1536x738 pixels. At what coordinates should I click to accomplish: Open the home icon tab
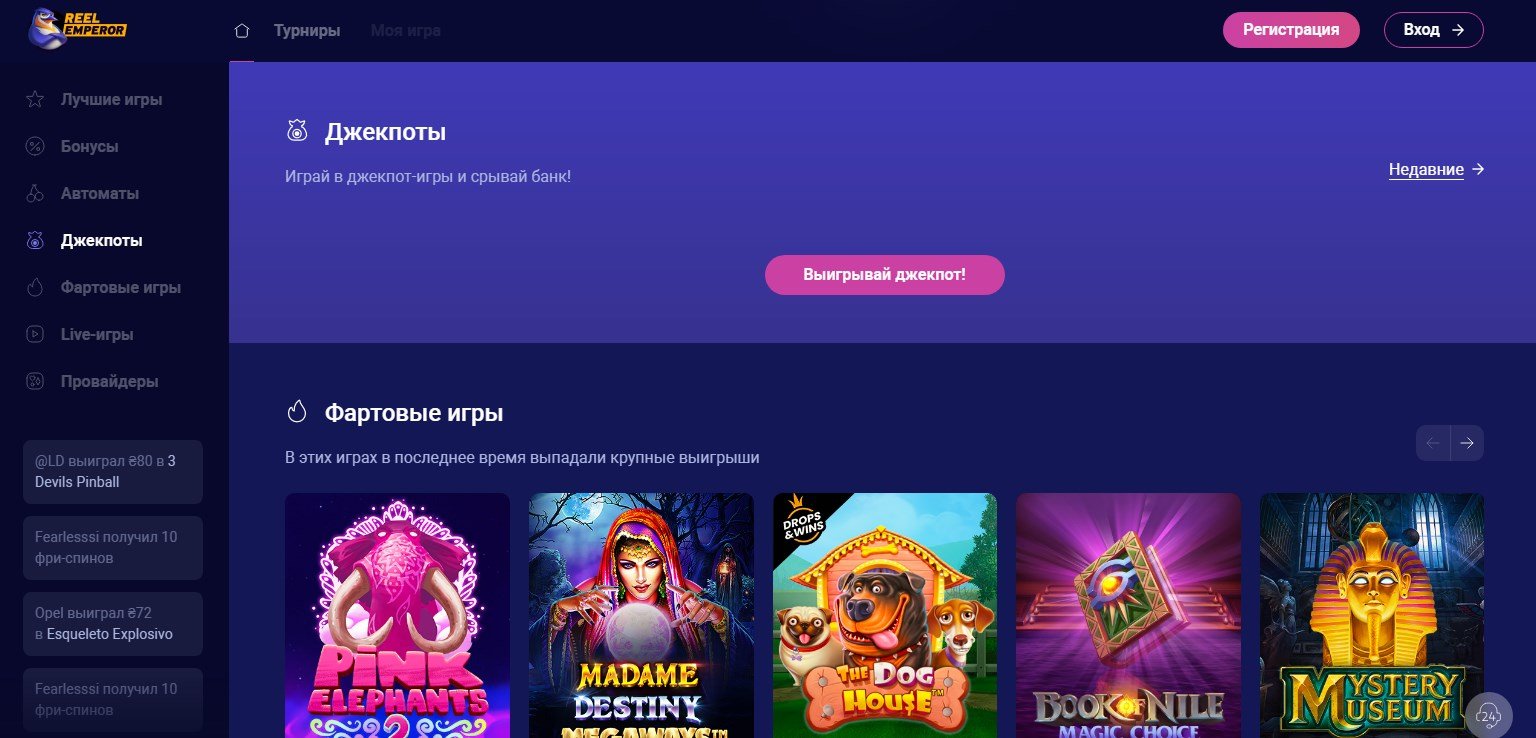241,31
